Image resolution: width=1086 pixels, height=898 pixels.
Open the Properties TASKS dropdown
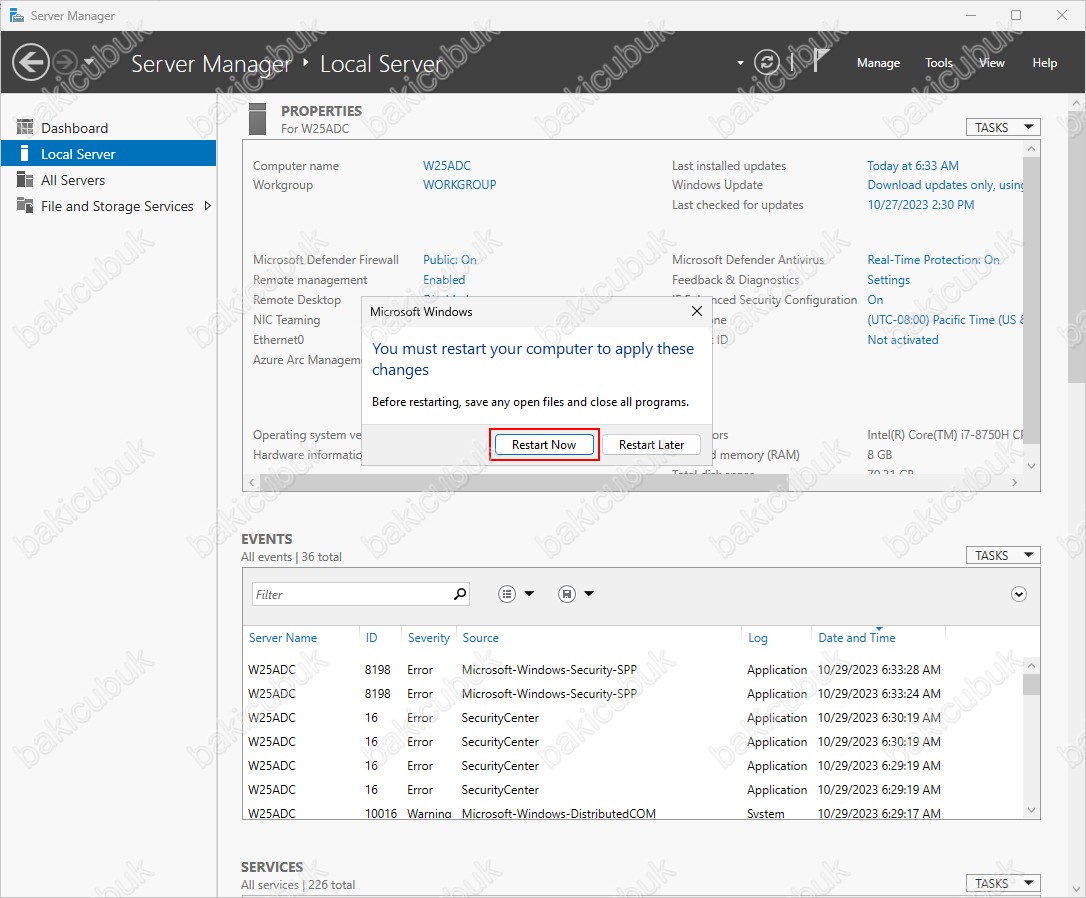coord(1003,127)
